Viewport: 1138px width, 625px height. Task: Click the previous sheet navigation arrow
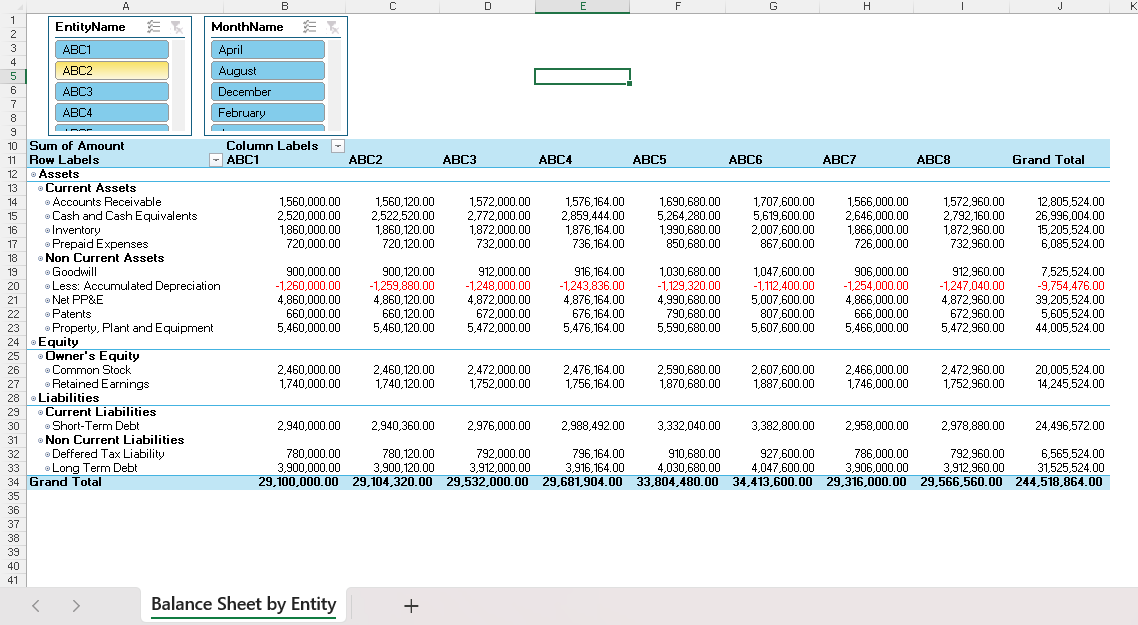click(36, 604)
